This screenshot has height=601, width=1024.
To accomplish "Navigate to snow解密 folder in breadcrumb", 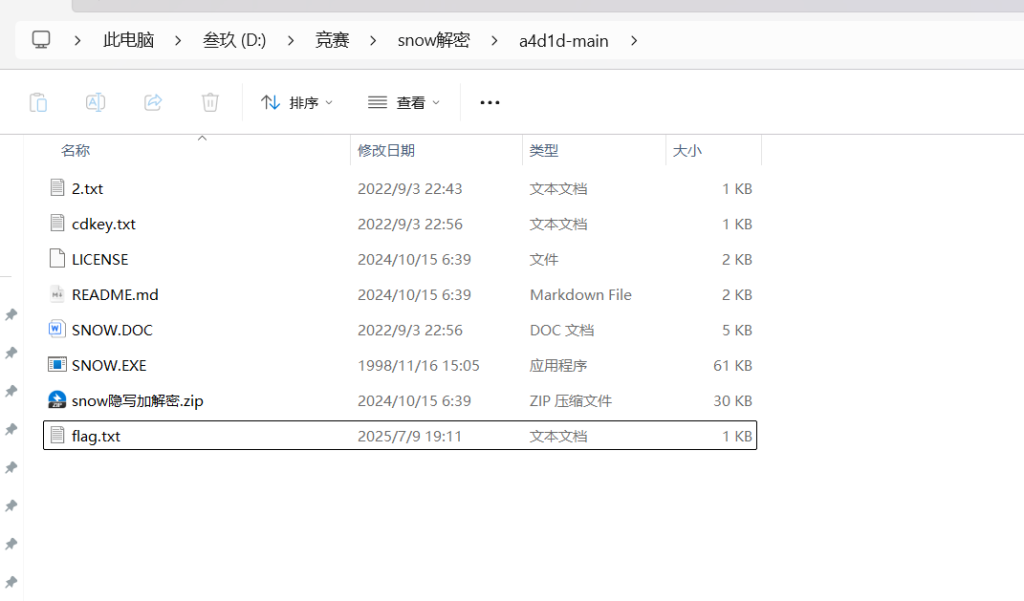I will tap(433, 41).
